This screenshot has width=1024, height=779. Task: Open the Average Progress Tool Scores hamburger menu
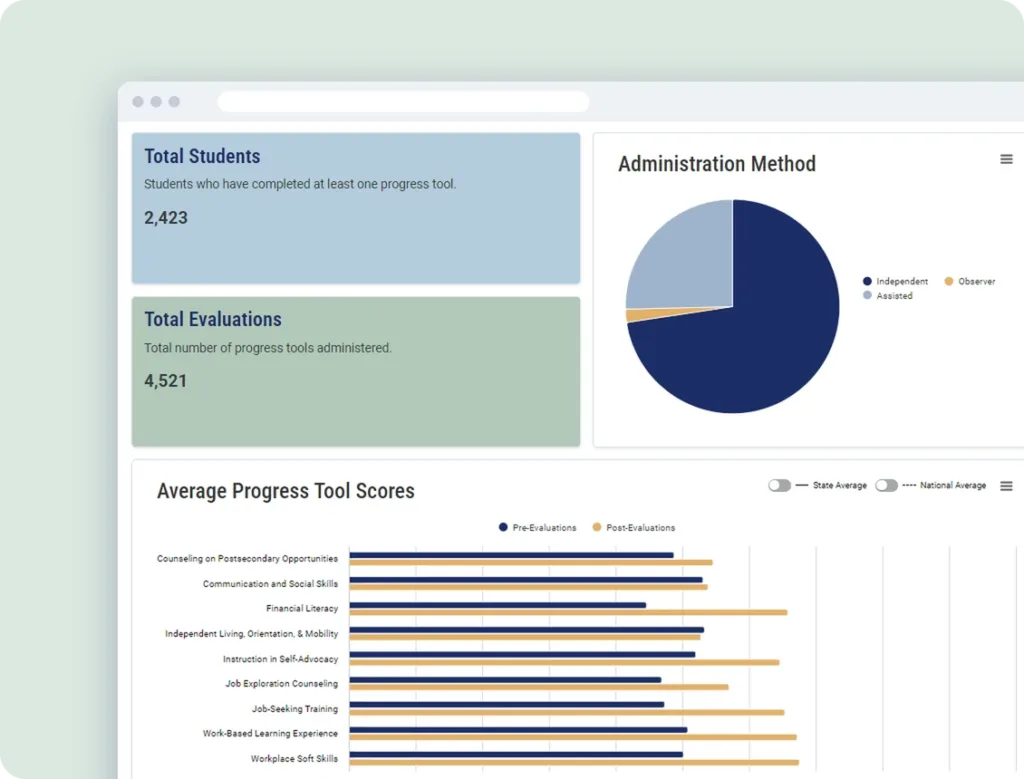tap(1006, 486)
